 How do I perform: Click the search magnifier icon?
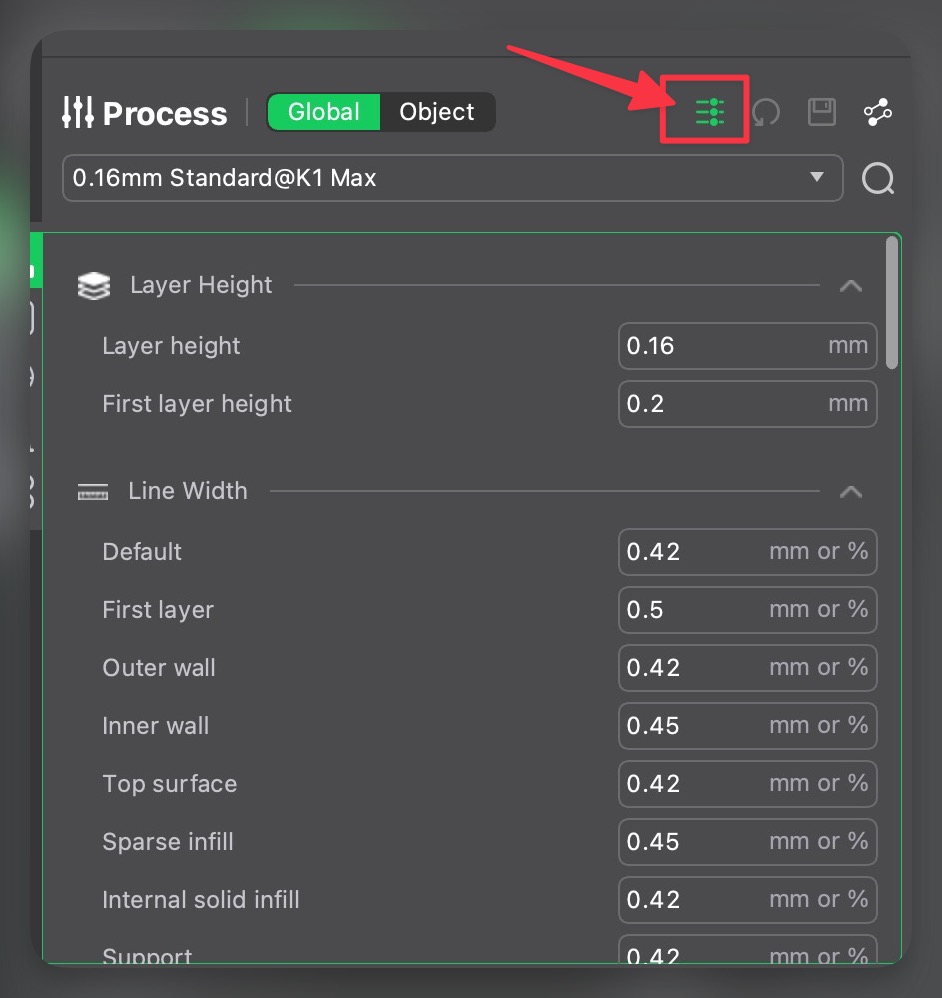[877, 179]
